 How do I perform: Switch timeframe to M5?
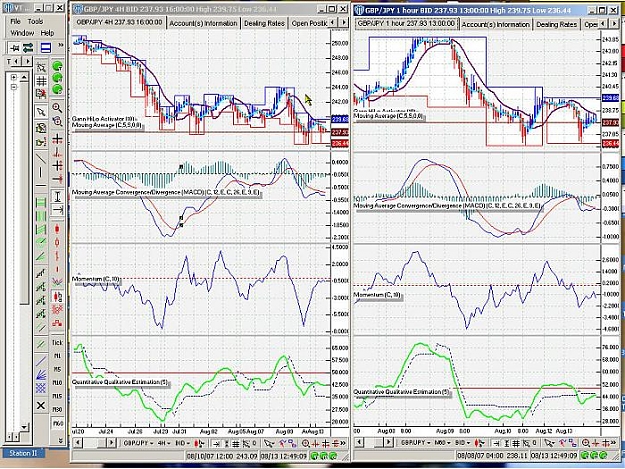tap(57, 369)
